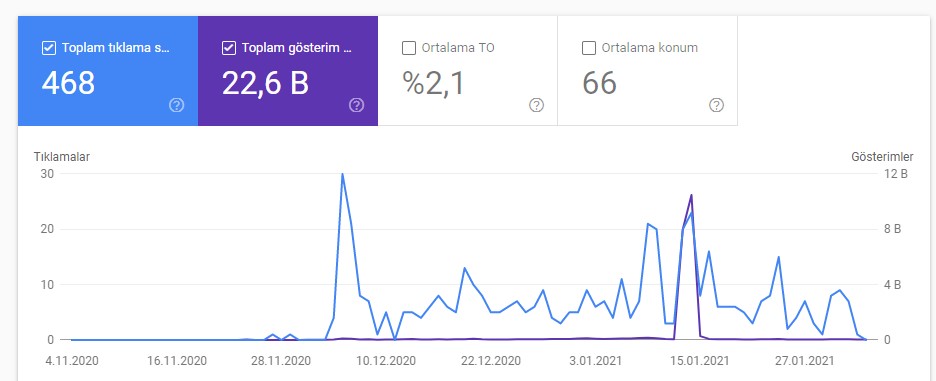Click help icon on Ortalama TO card
Viewport: 936px width, 381px height.
pyautogui.click(x=536, y=106)
